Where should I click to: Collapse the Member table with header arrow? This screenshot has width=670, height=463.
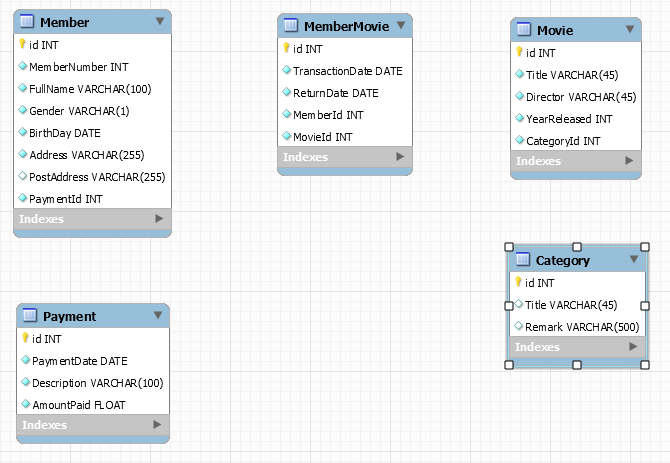coord(159,21)
